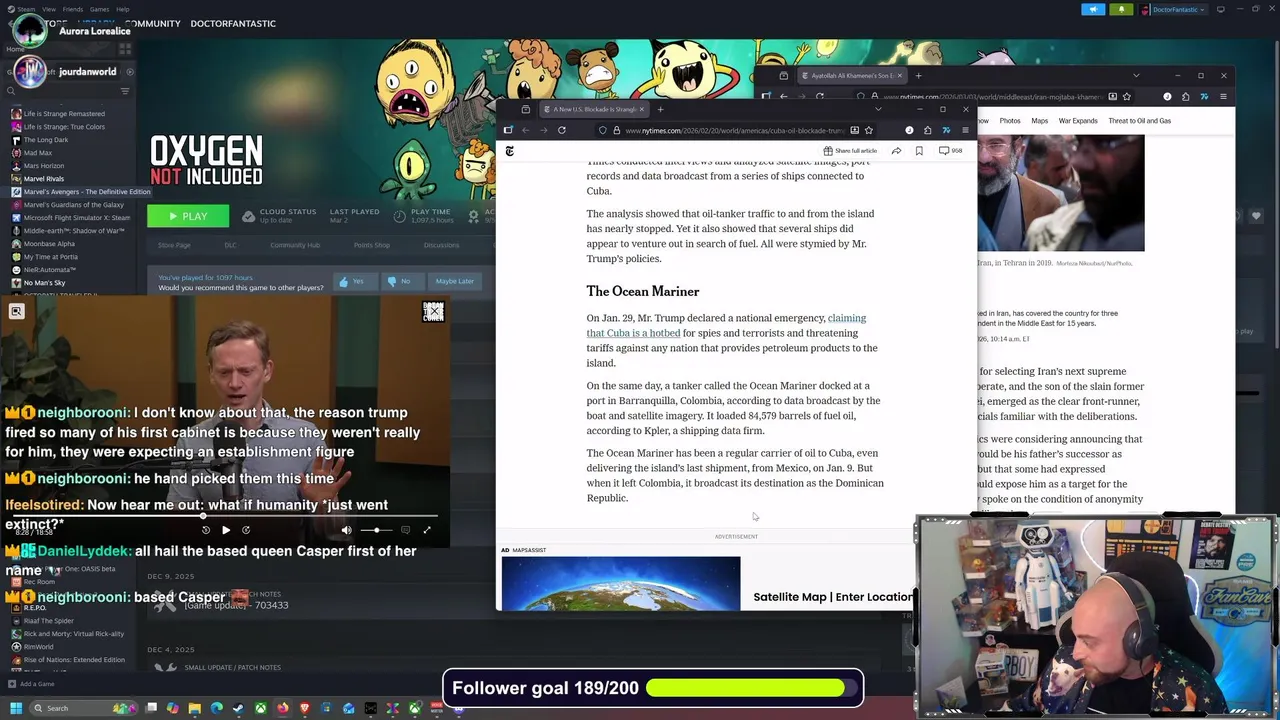Select No Man's Sky in library list
This screenshot has height=720, width=1280.
pos(44,283)
